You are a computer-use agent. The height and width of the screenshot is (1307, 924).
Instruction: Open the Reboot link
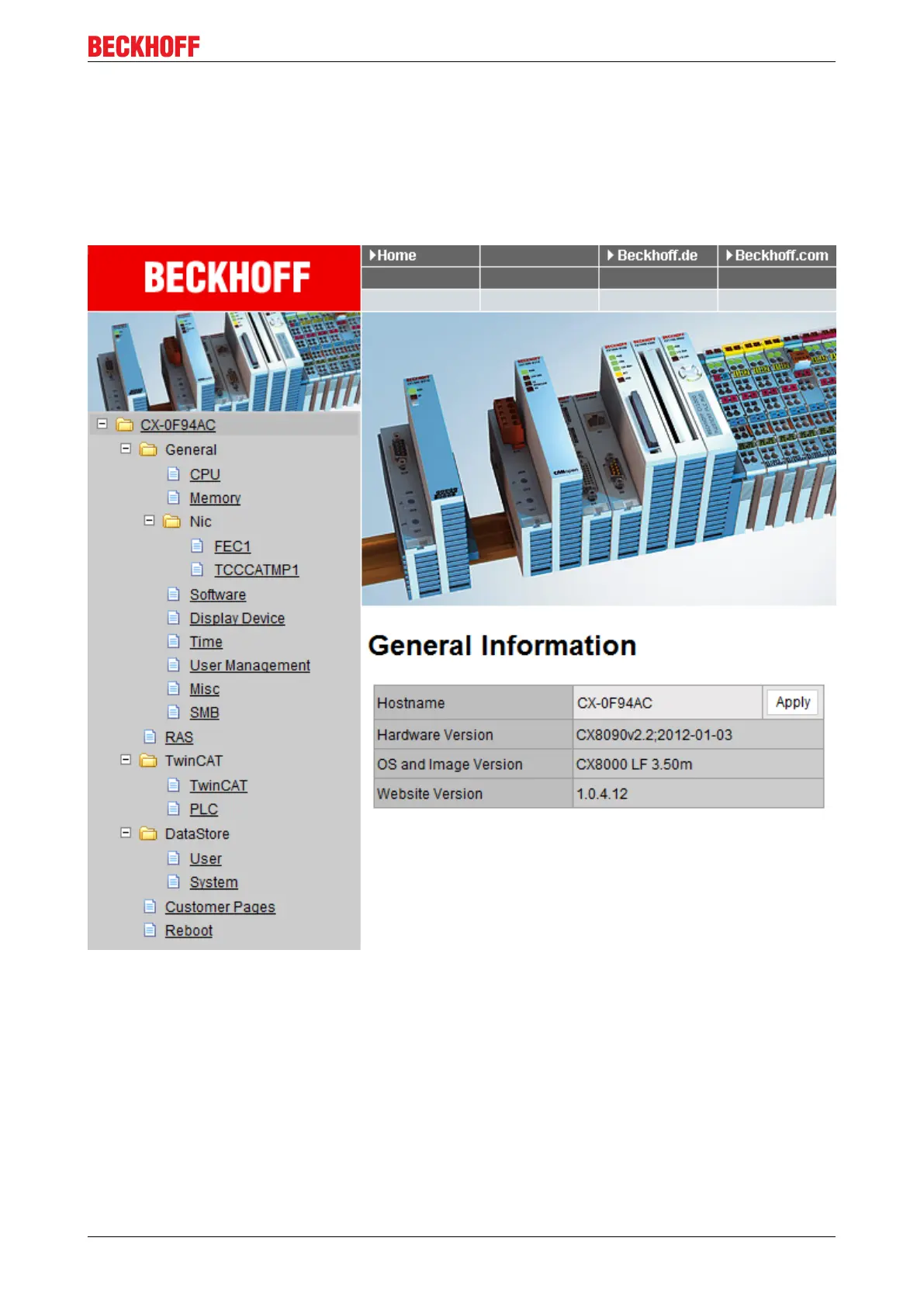click(189, 931)
